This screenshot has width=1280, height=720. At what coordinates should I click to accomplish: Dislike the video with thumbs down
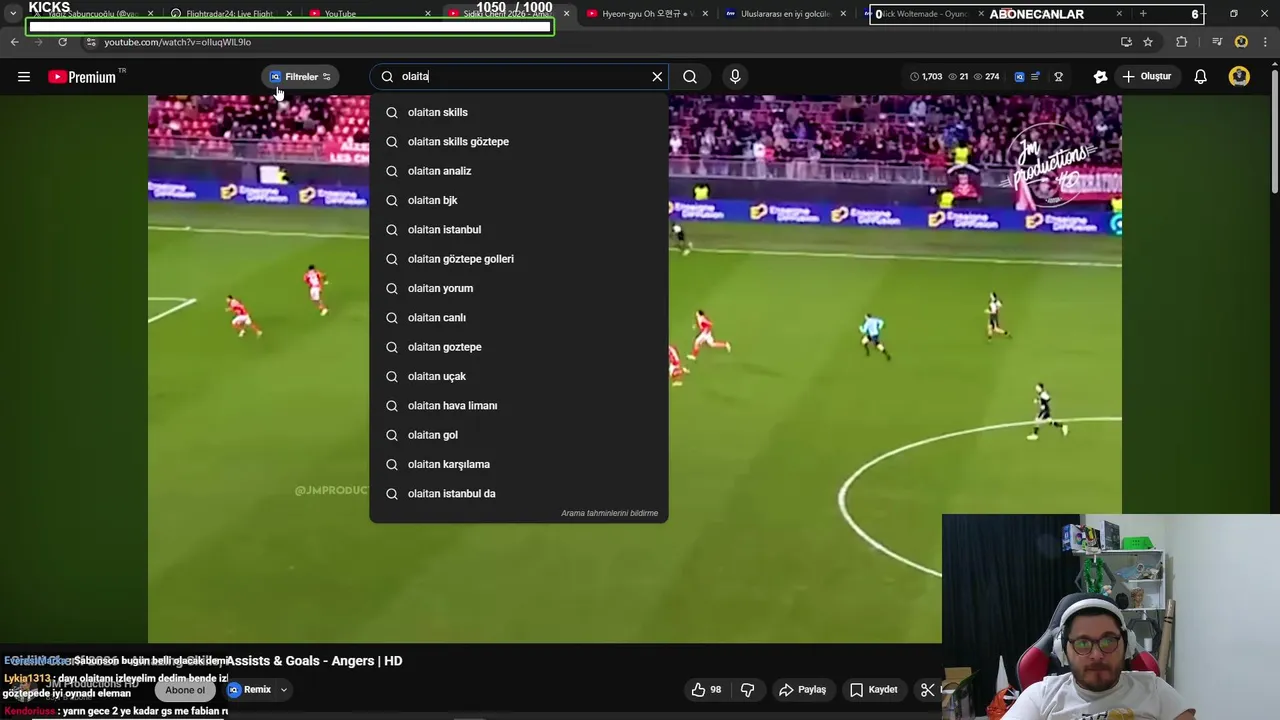click(x=747, y=690)
